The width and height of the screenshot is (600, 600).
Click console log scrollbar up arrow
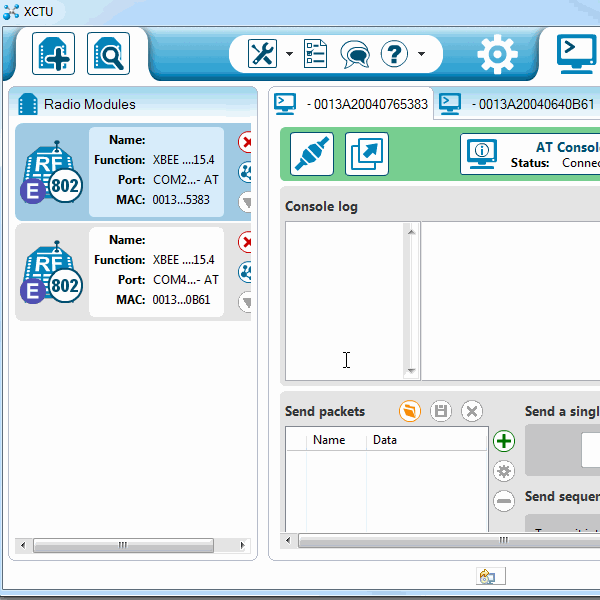[411, 232]
